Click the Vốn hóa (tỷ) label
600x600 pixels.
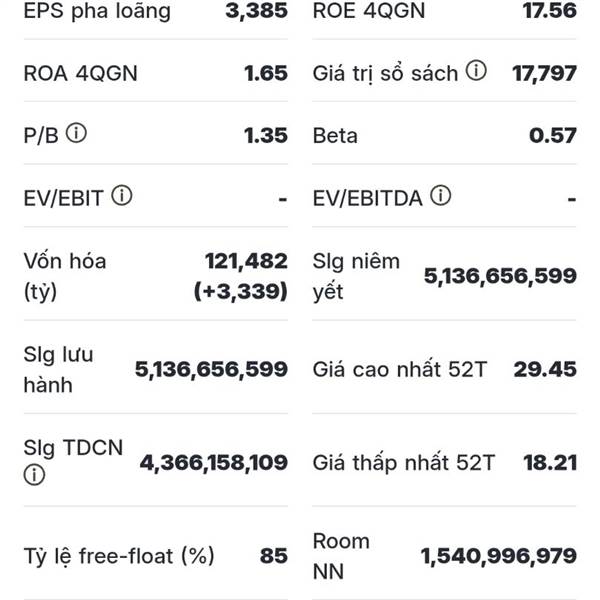pos(65,276)
